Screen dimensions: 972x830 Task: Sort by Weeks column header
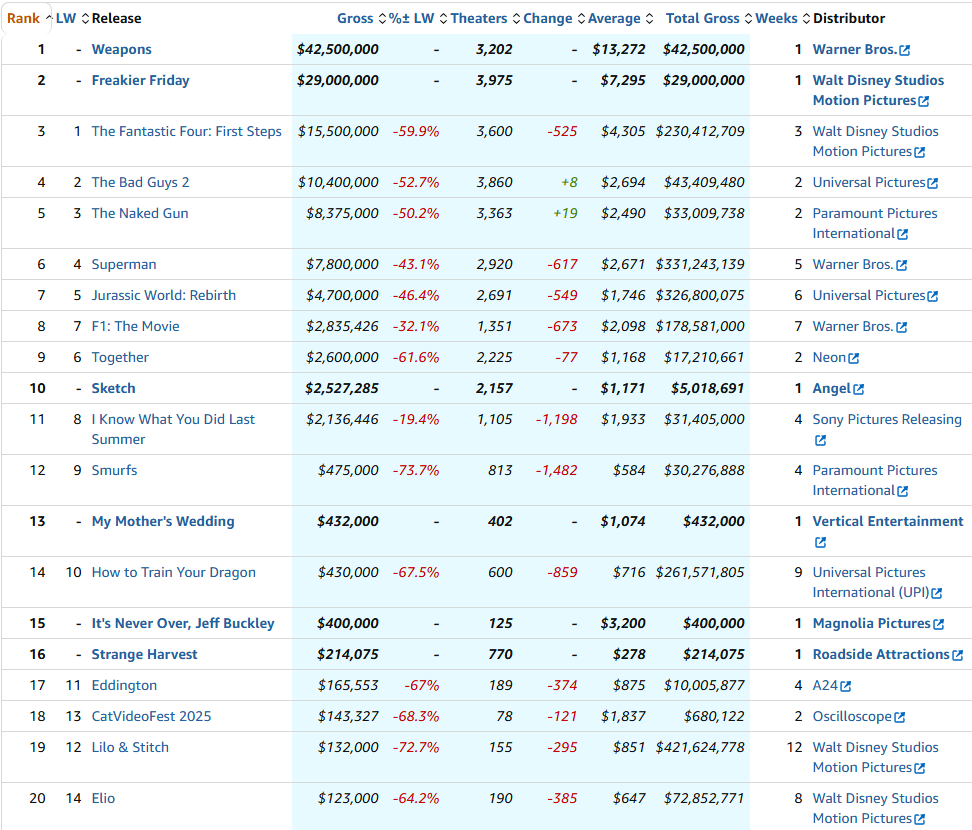click(776, 18)
